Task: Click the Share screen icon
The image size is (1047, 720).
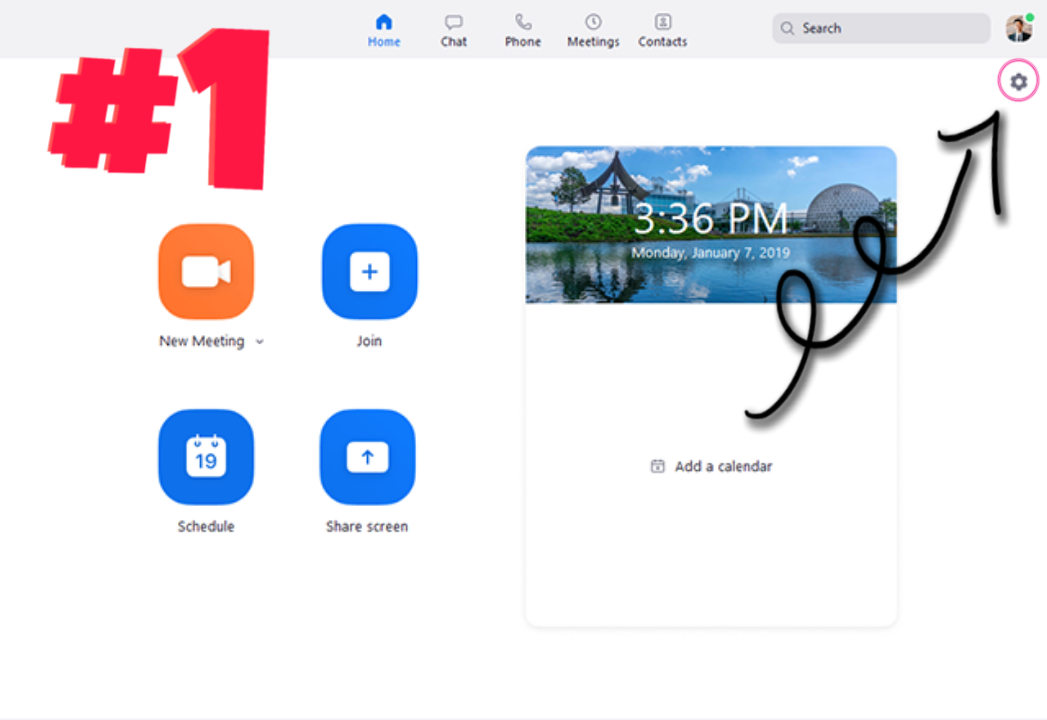Action: [368, 457]
